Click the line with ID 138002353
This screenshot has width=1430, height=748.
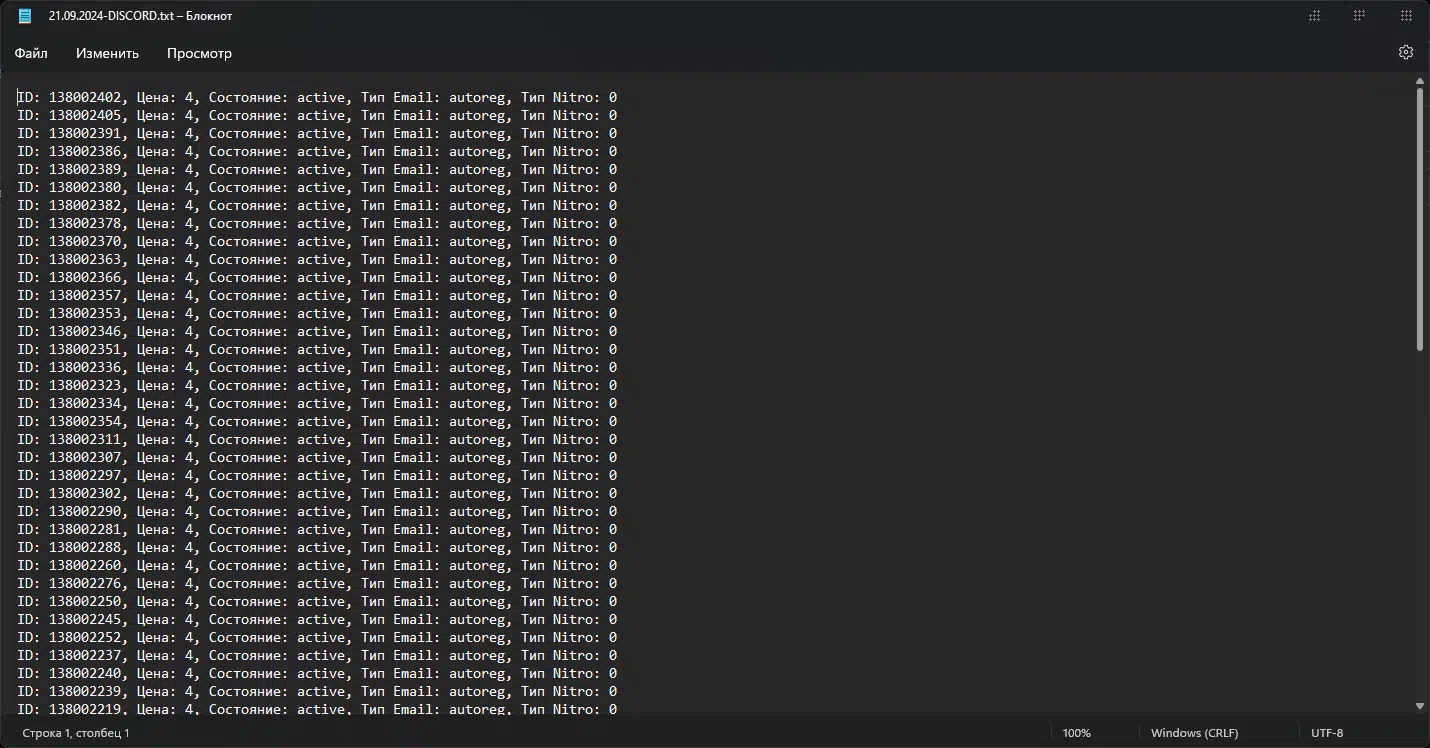317,313
